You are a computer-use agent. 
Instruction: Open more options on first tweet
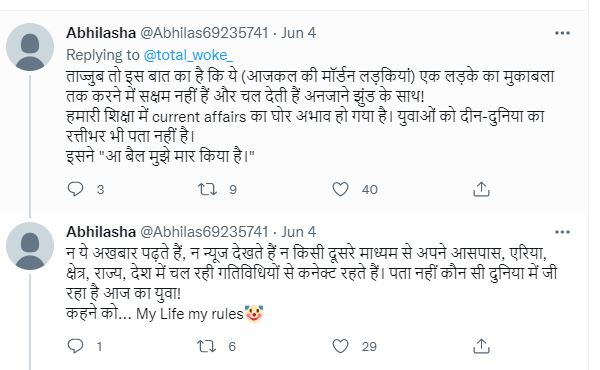click(562, 33)
